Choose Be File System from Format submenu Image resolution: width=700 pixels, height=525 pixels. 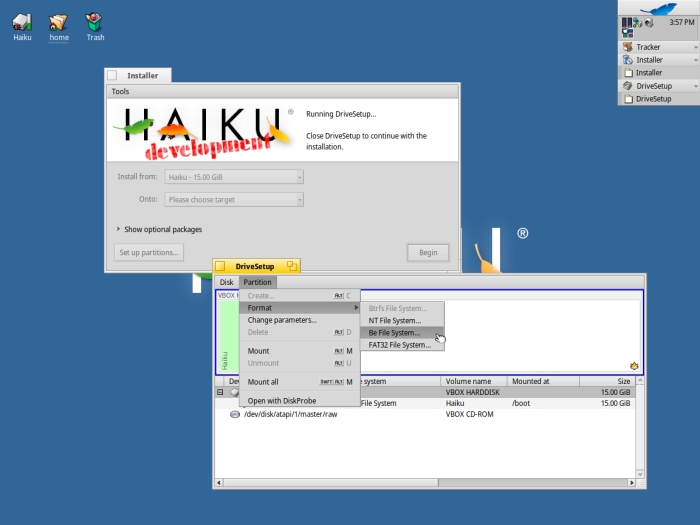[x=395, y=332]
